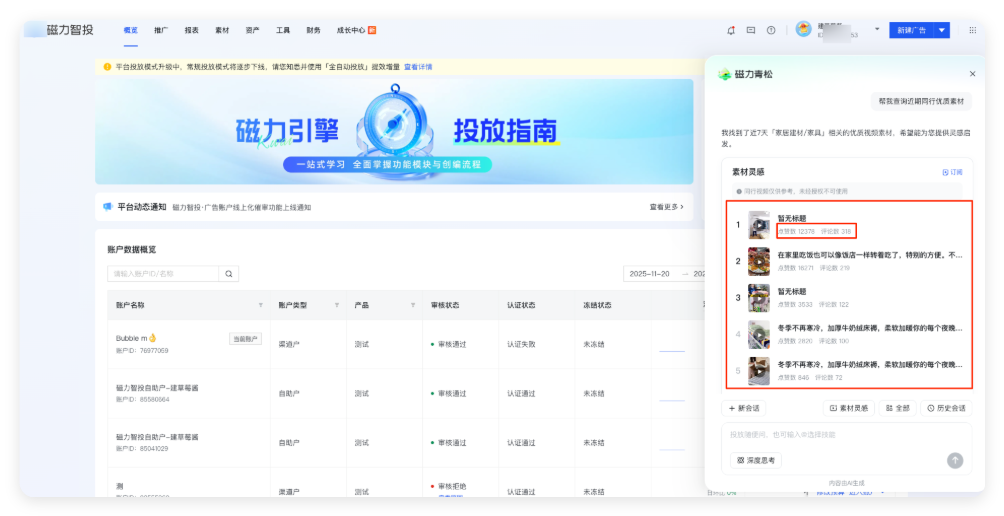Click 账户ID: 85580864 text

coord(143,399)
